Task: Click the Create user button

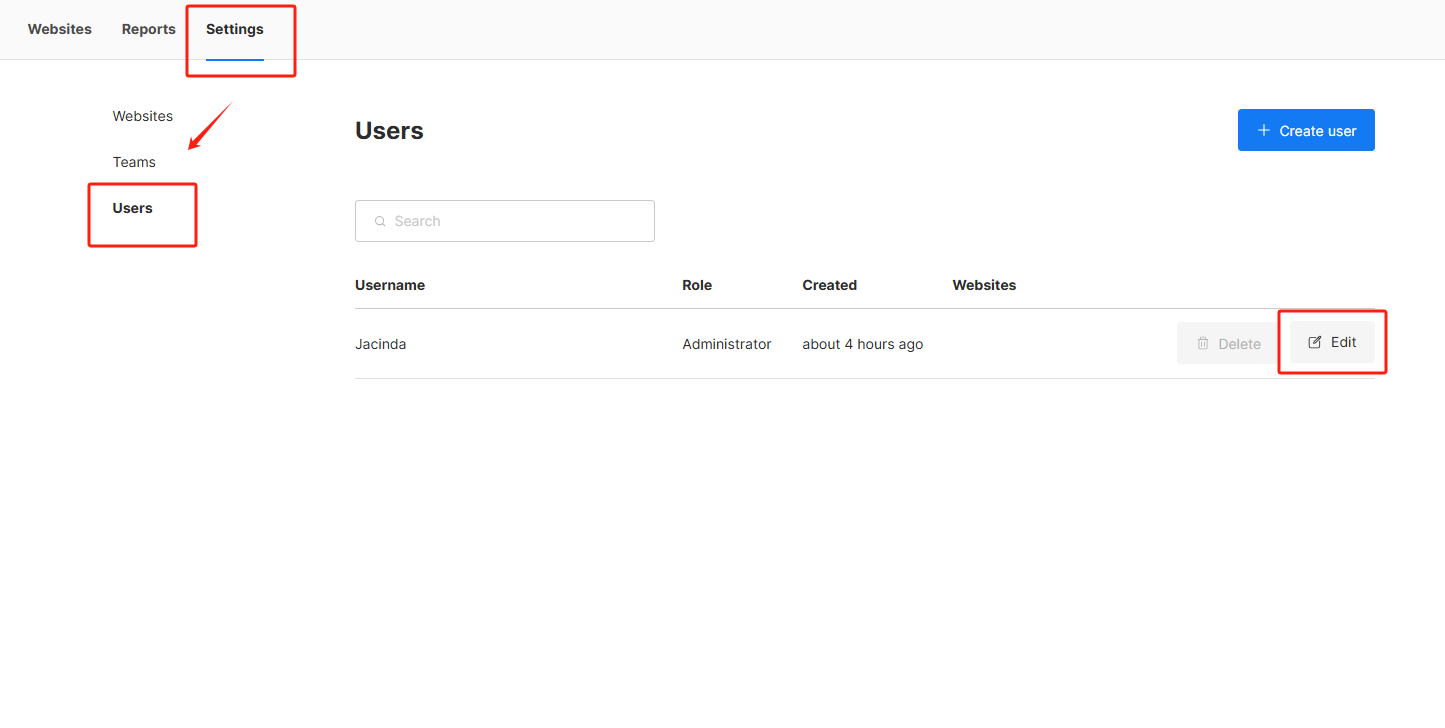Action: click(1306, 130)
